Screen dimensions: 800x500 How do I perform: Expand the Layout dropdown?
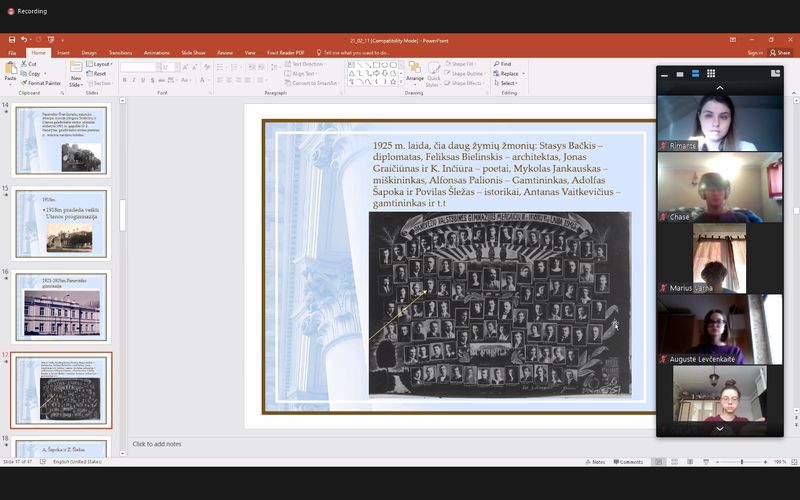(101, 63)
